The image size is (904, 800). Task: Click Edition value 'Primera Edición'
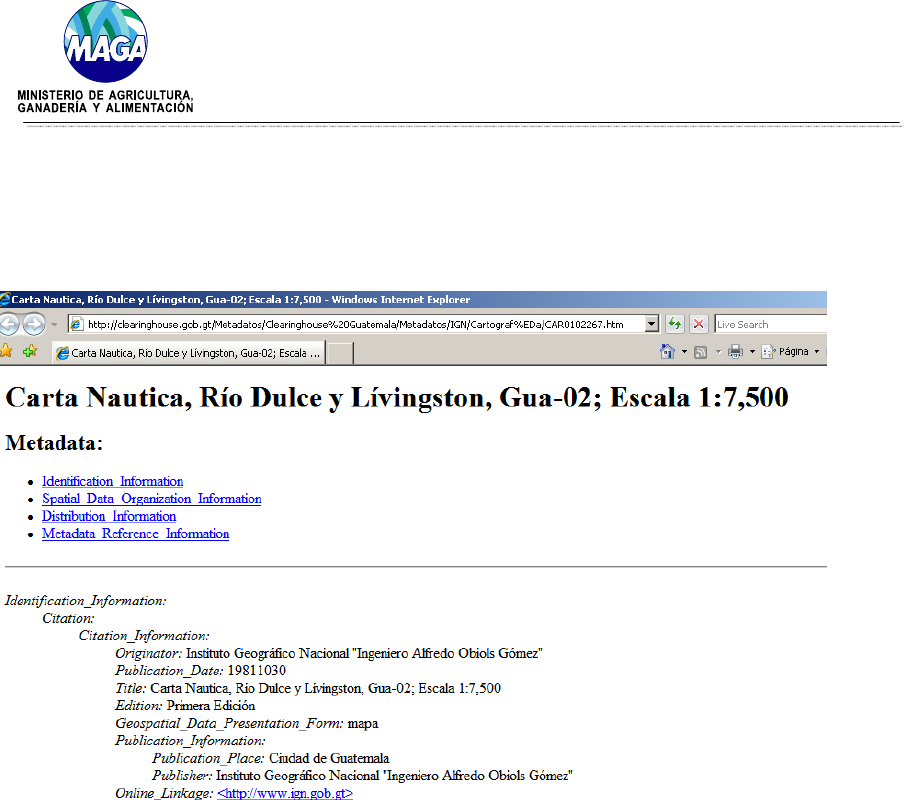coord(211,705)
